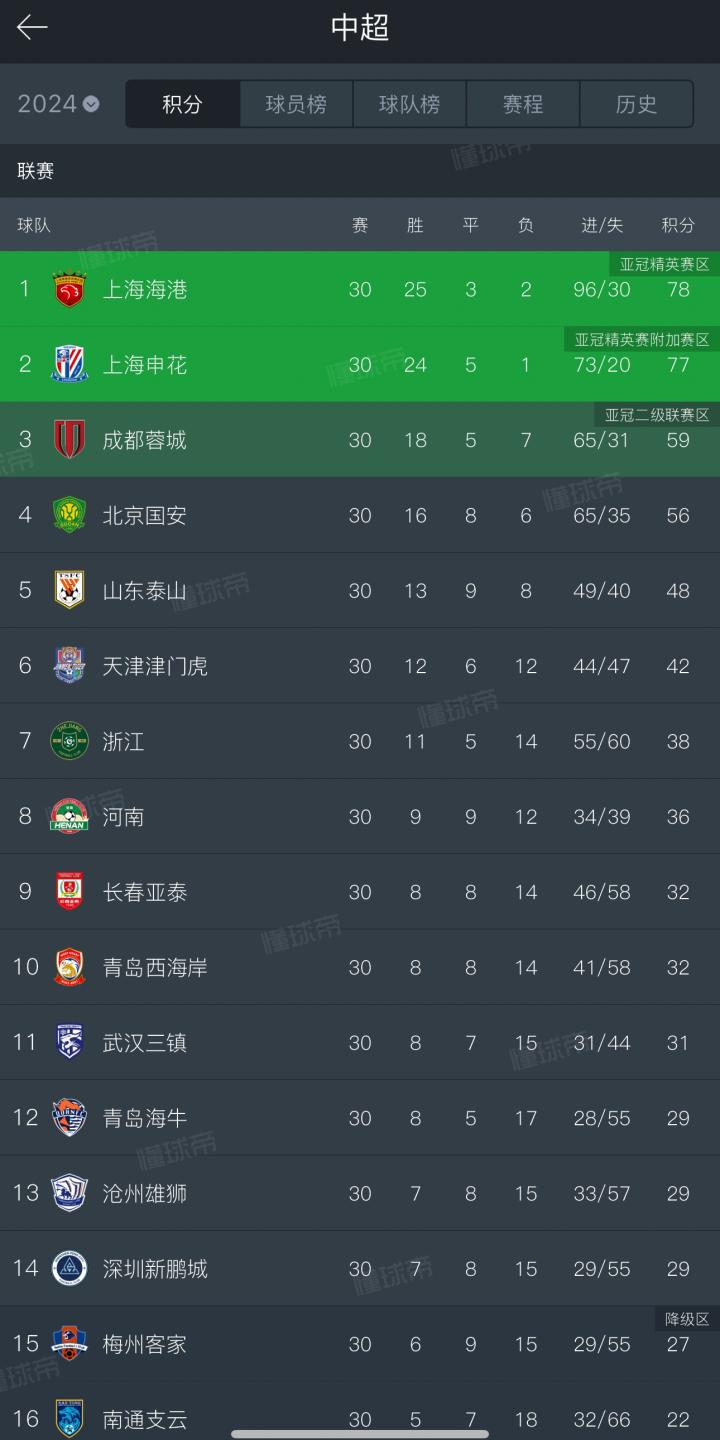Tap the 浙江 club crest
The height and width of the screenshot is (1440, 720).
[x=69, y=741]
